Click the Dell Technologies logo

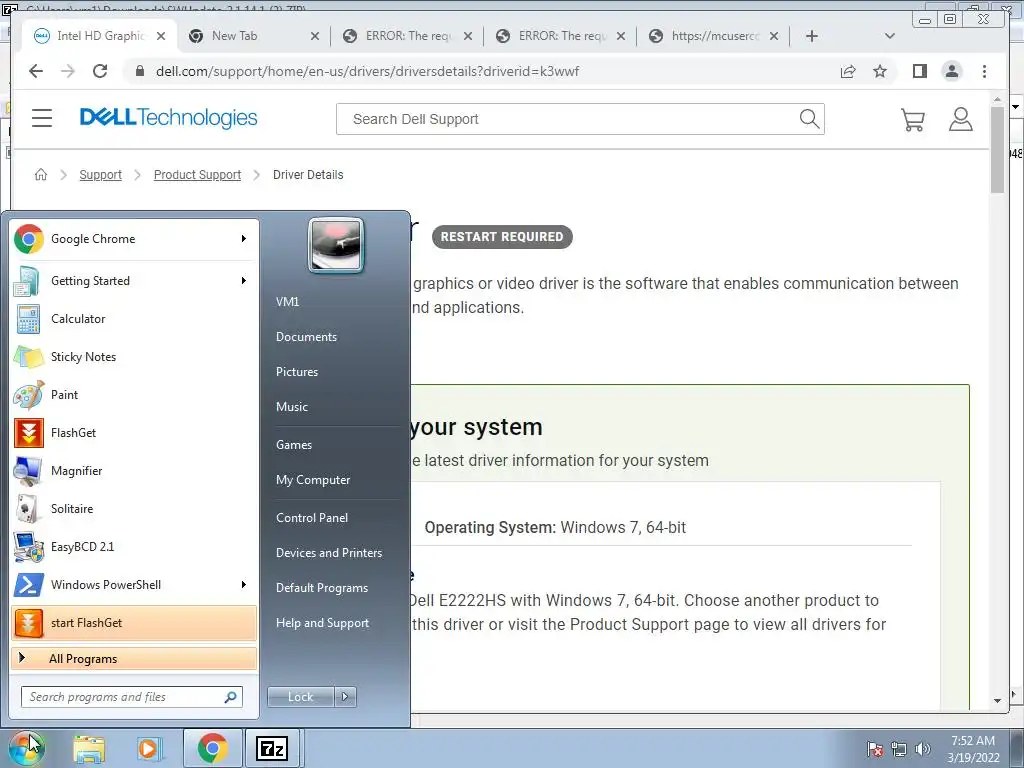pos(168,118)
